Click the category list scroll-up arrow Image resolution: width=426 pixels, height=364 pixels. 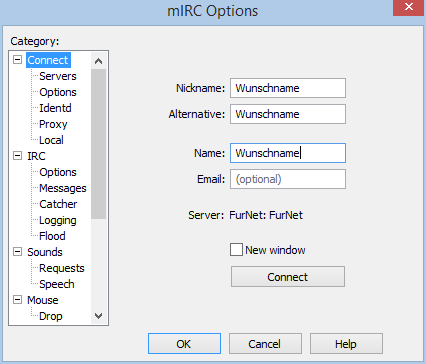point(98,61)
